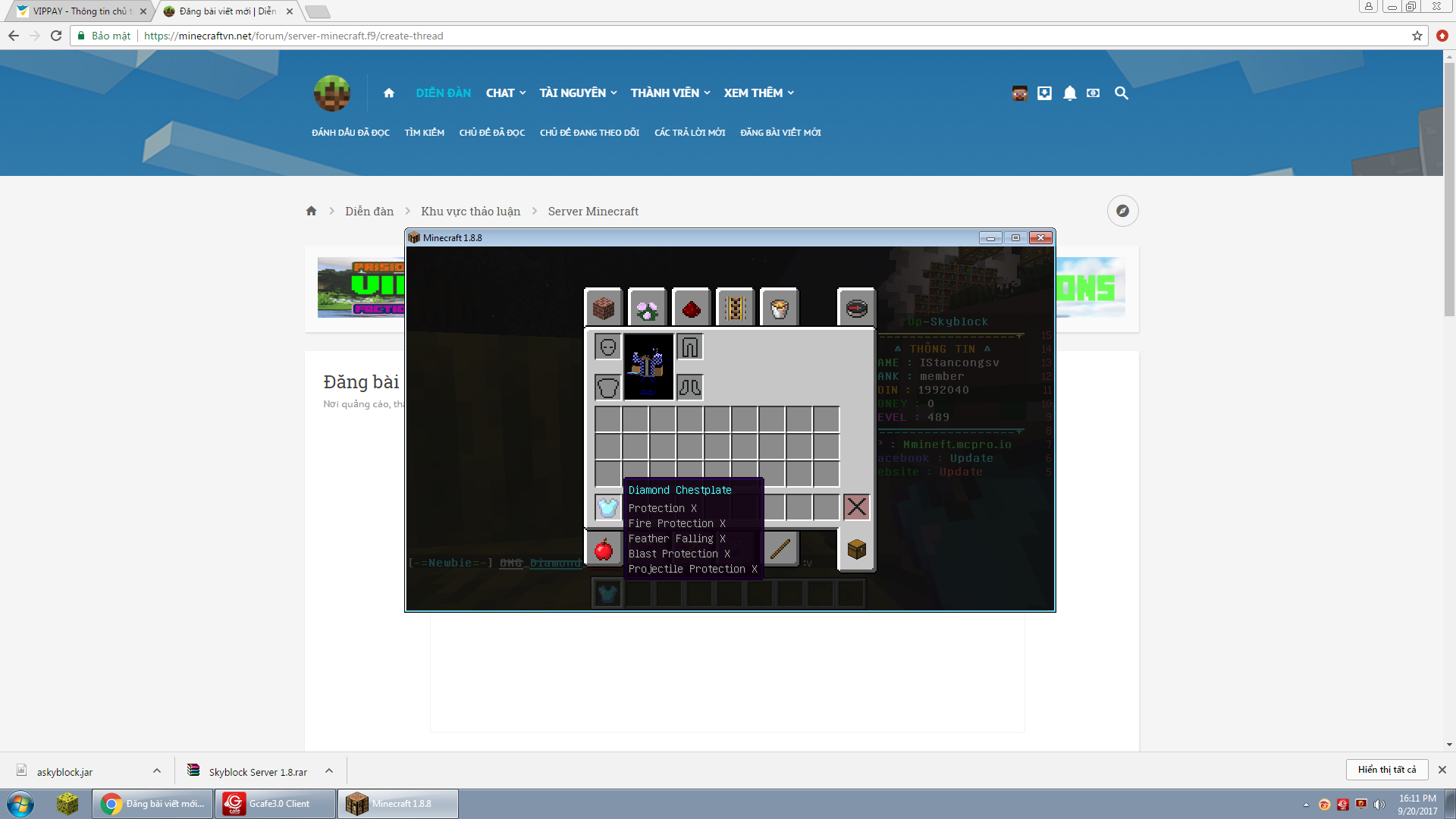Open Gcafe3.0 Client from taskbar
Screen dimensions: 1456x819
[x=276, y=804]
